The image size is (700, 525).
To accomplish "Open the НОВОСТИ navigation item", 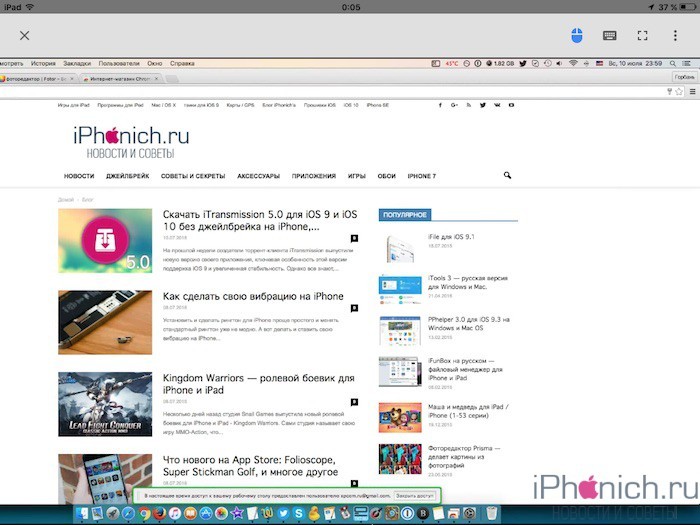I will 79,176.
